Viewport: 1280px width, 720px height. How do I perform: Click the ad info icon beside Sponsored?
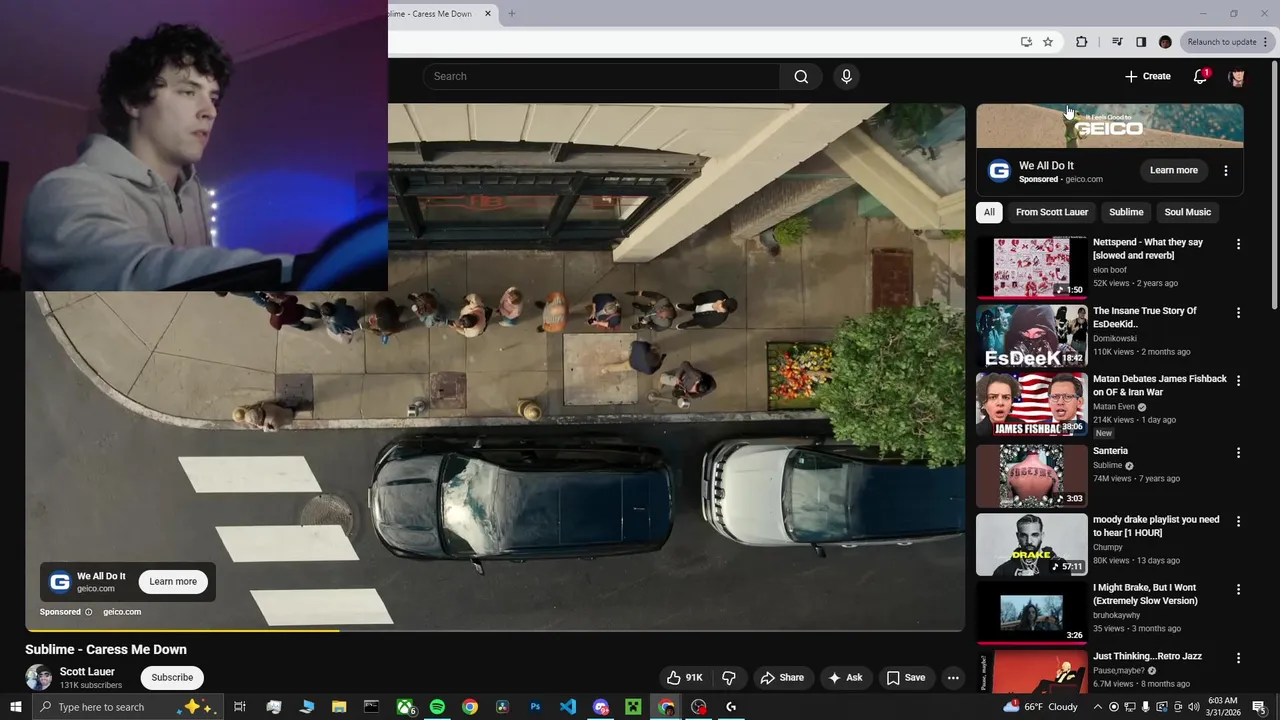click(88, 612)
